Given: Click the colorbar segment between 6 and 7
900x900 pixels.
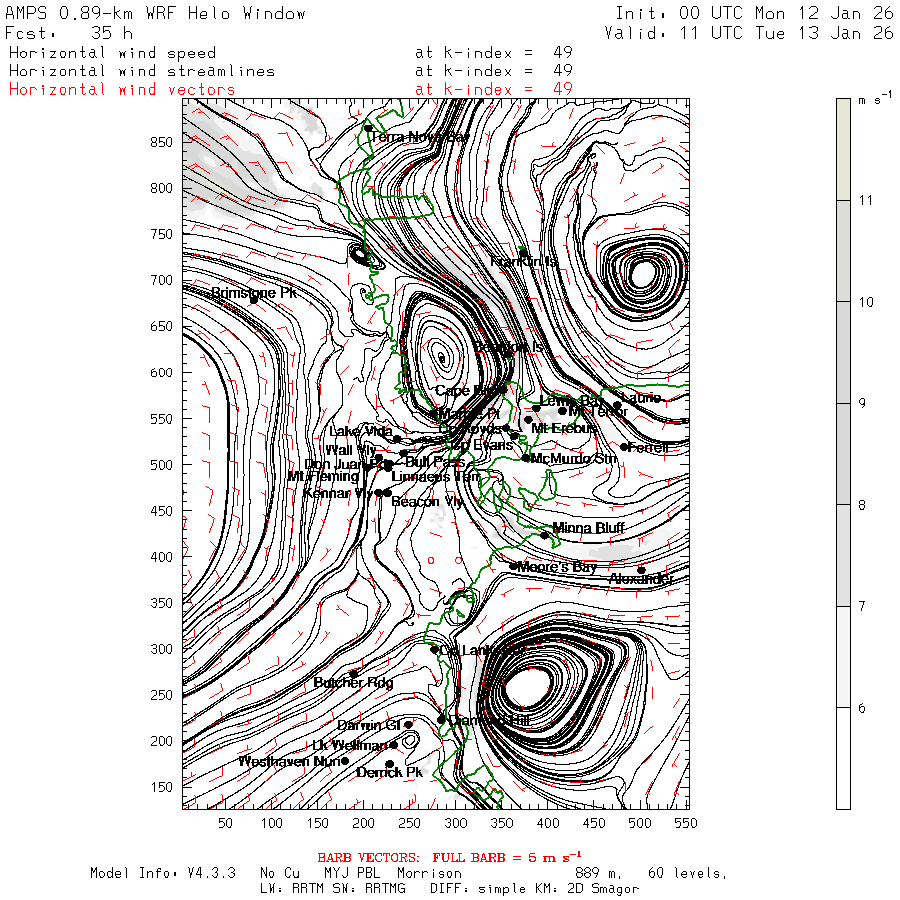Looking at the screenshot, I should pos(843,657).
